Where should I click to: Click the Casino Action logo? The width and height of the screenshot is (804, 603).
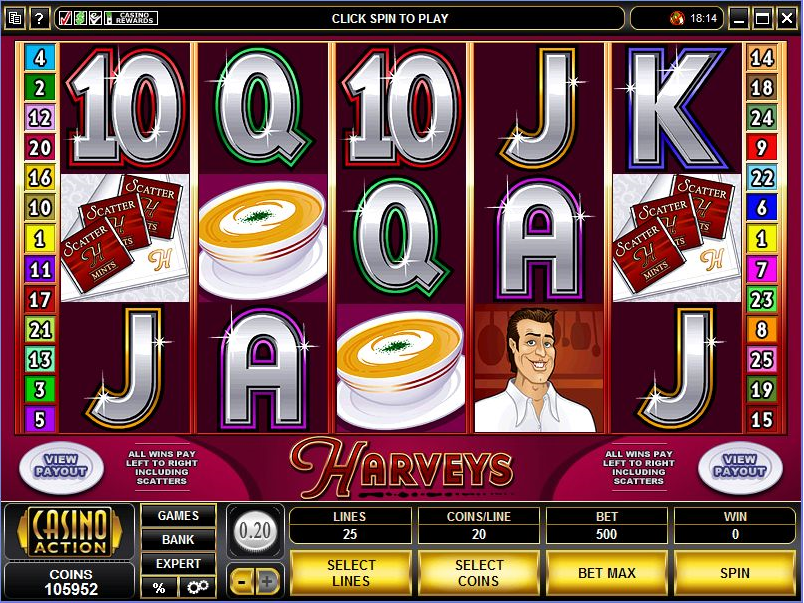coord(69,532)
